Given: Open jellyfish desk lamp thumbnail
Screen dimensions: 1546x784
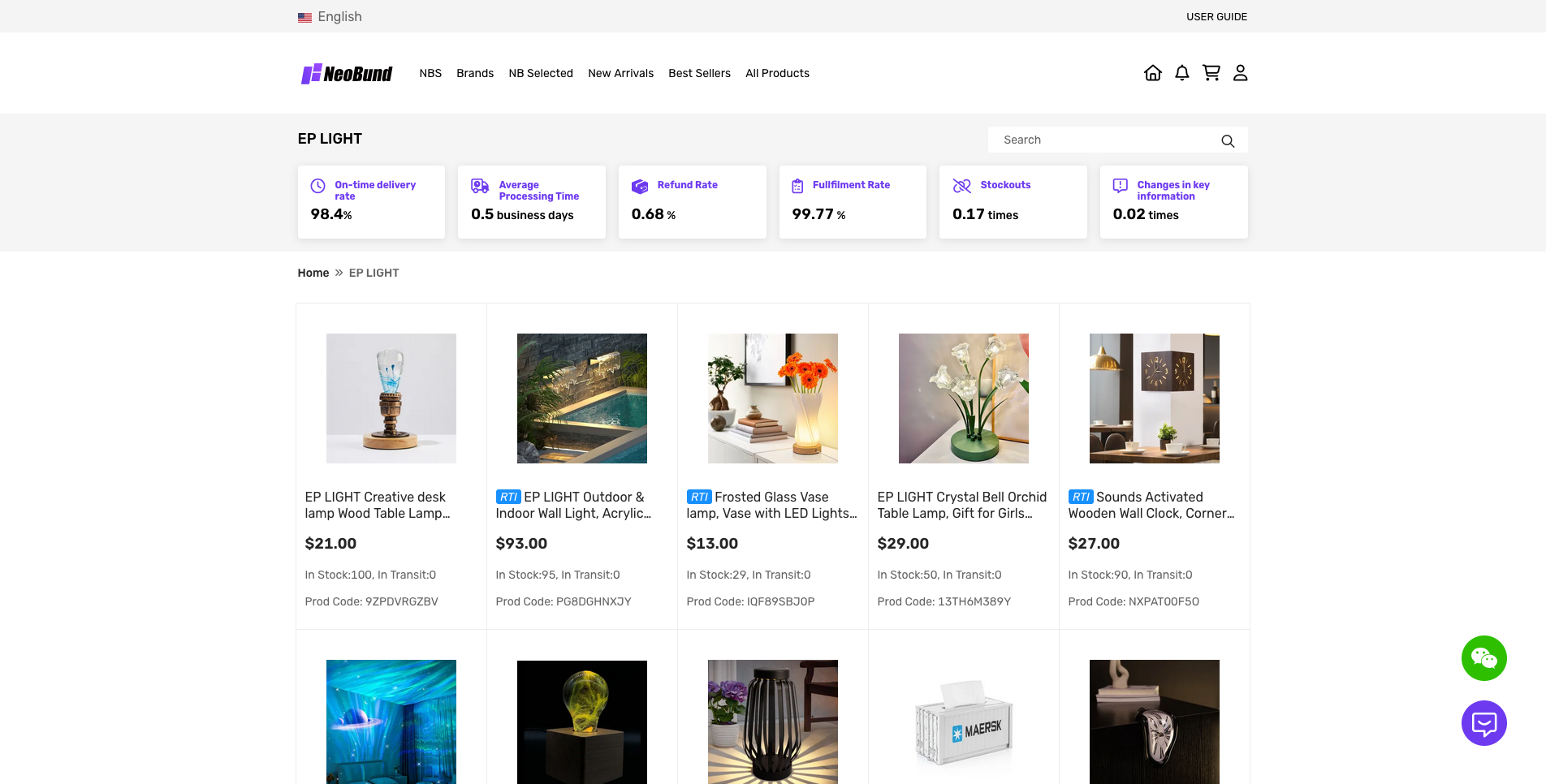Looking at the screenshot, I should (391, 398).
